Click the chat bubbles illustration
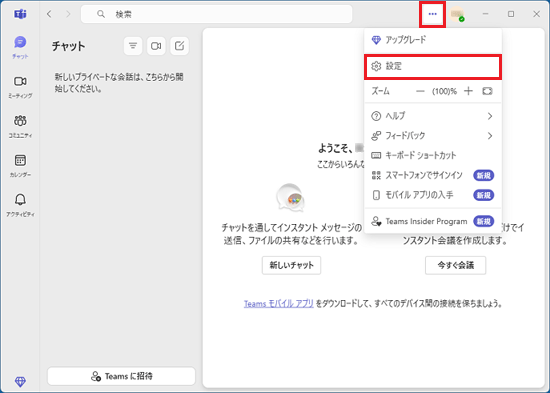550x393 pixels. (x=290, y=199)
